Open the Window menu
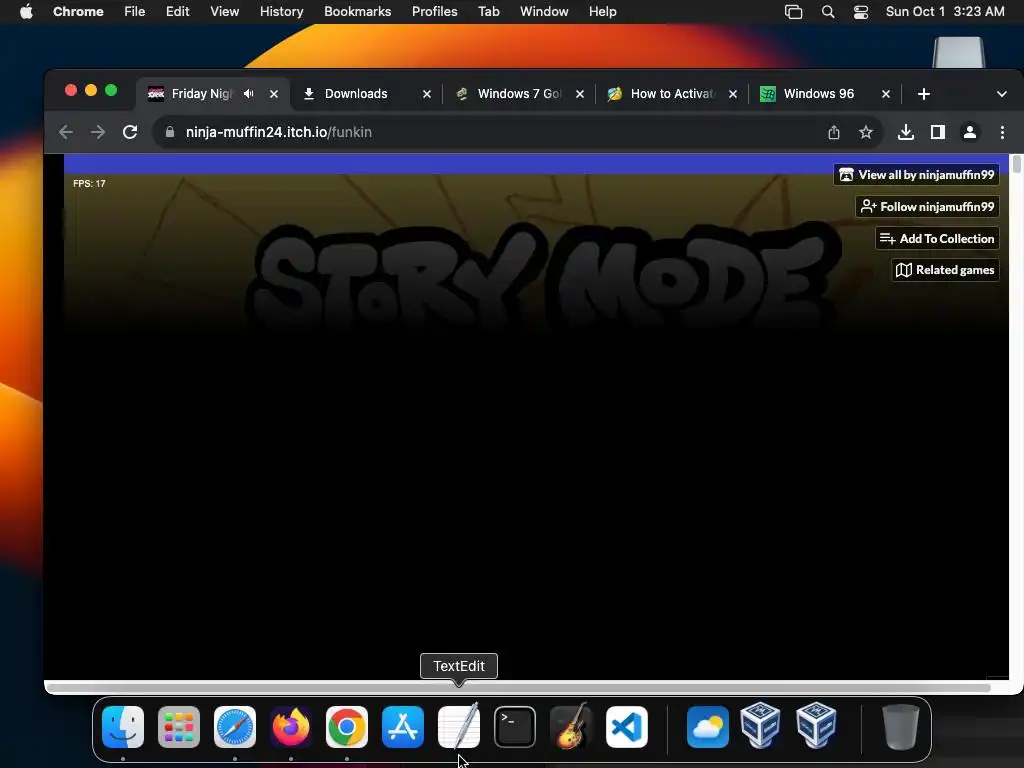The width and height of the screenshot is (1024, 768). [x=544, y=12]
